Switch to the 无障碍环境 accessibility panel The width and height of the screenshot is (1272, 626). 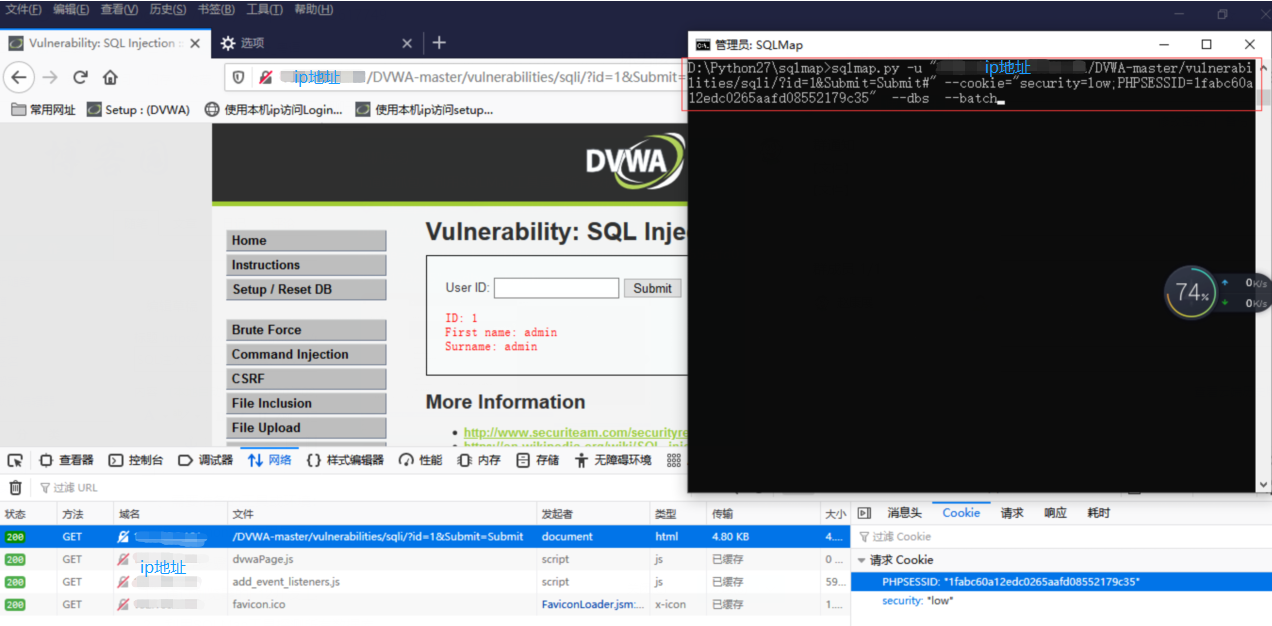coord(613,460)
